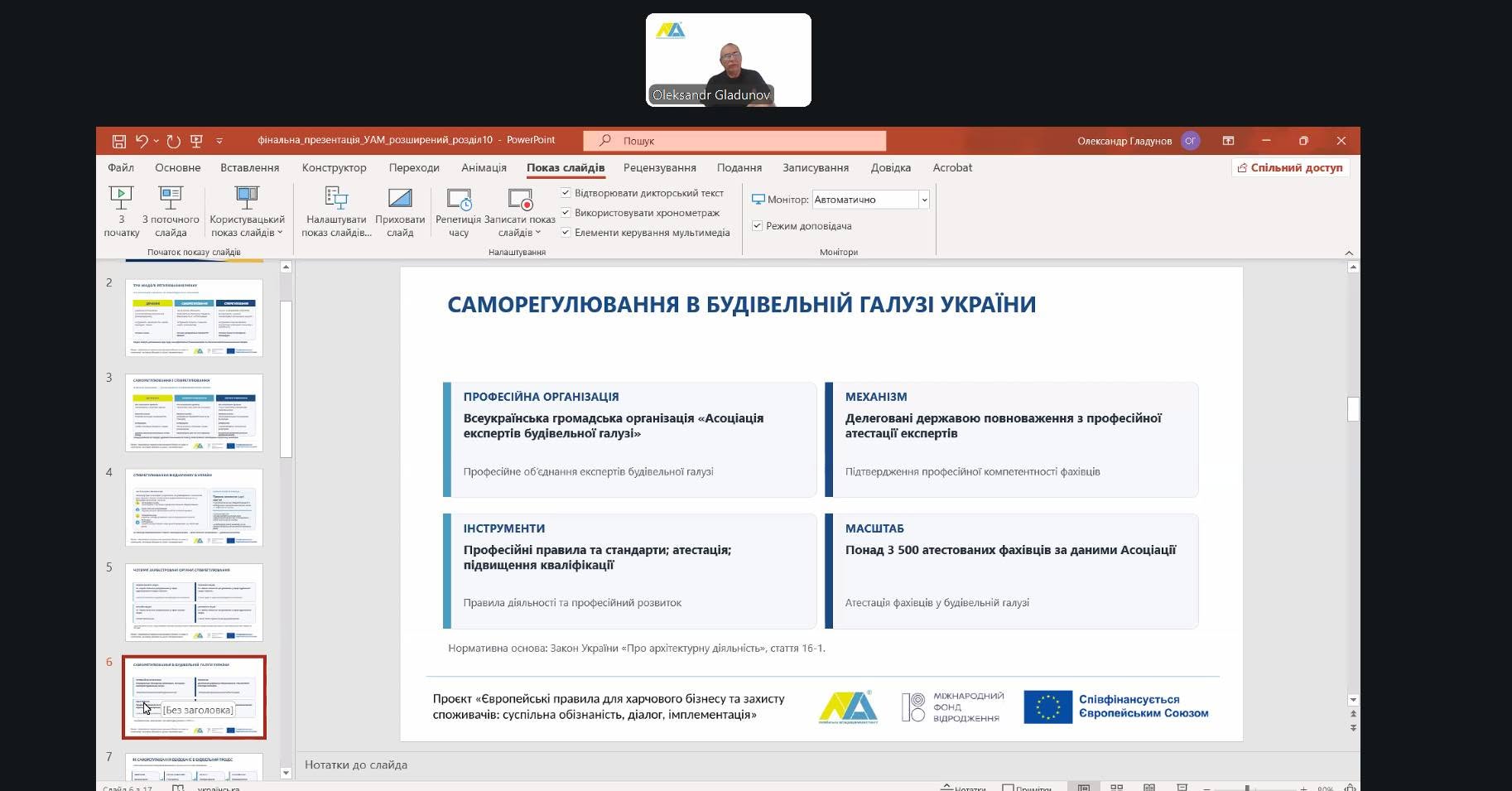1512x791 pixels.
Task: Switch to the Animations tab
Action: (484, 167)
